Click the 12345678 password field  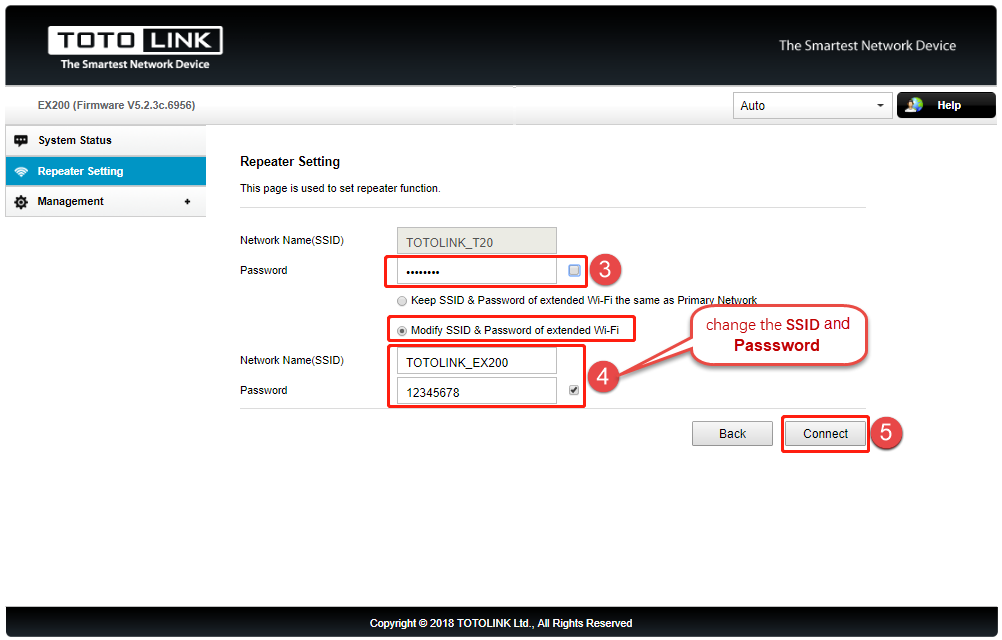click(x=477, y=392)
